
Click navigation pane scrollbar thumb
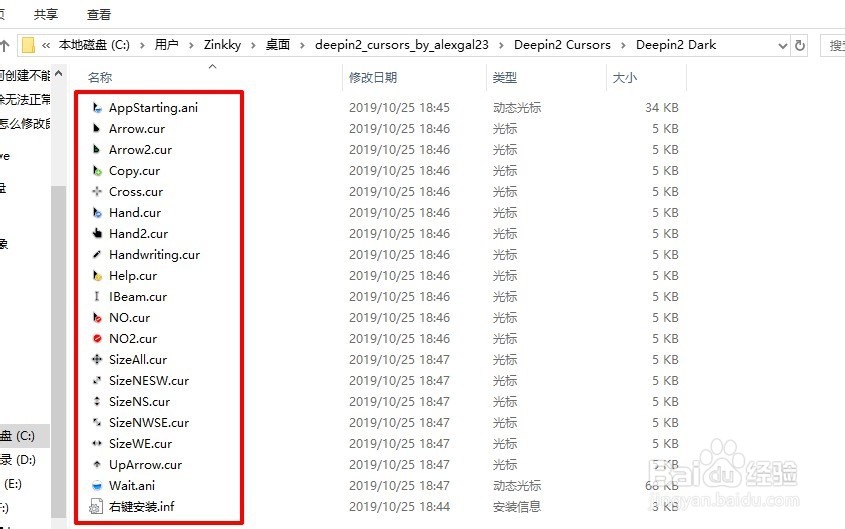point(58,350)
